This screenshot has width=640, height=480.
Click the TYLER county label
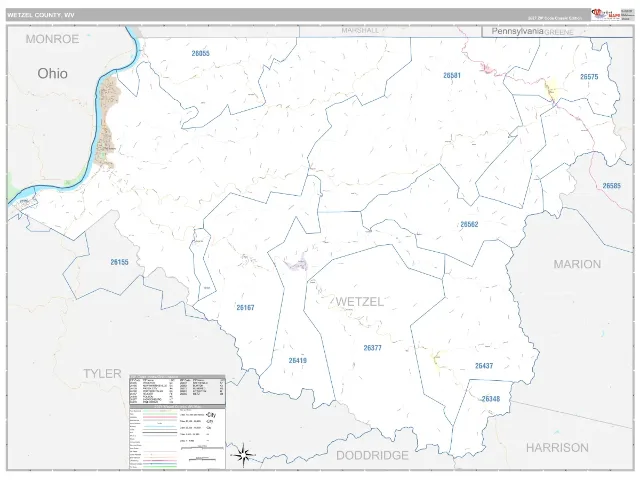(x=102, y=373)
